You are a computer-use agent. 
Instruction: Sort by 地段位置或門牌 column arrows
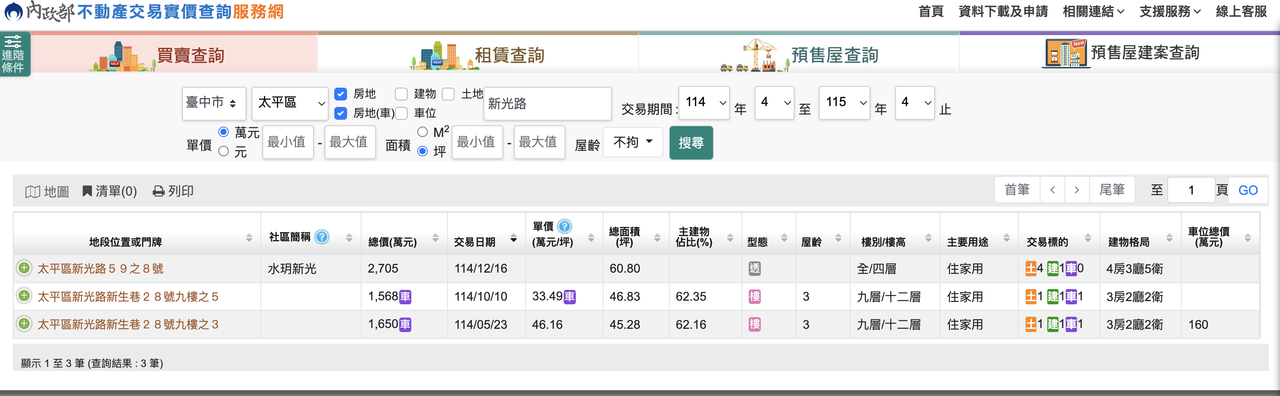pos(249,238)
